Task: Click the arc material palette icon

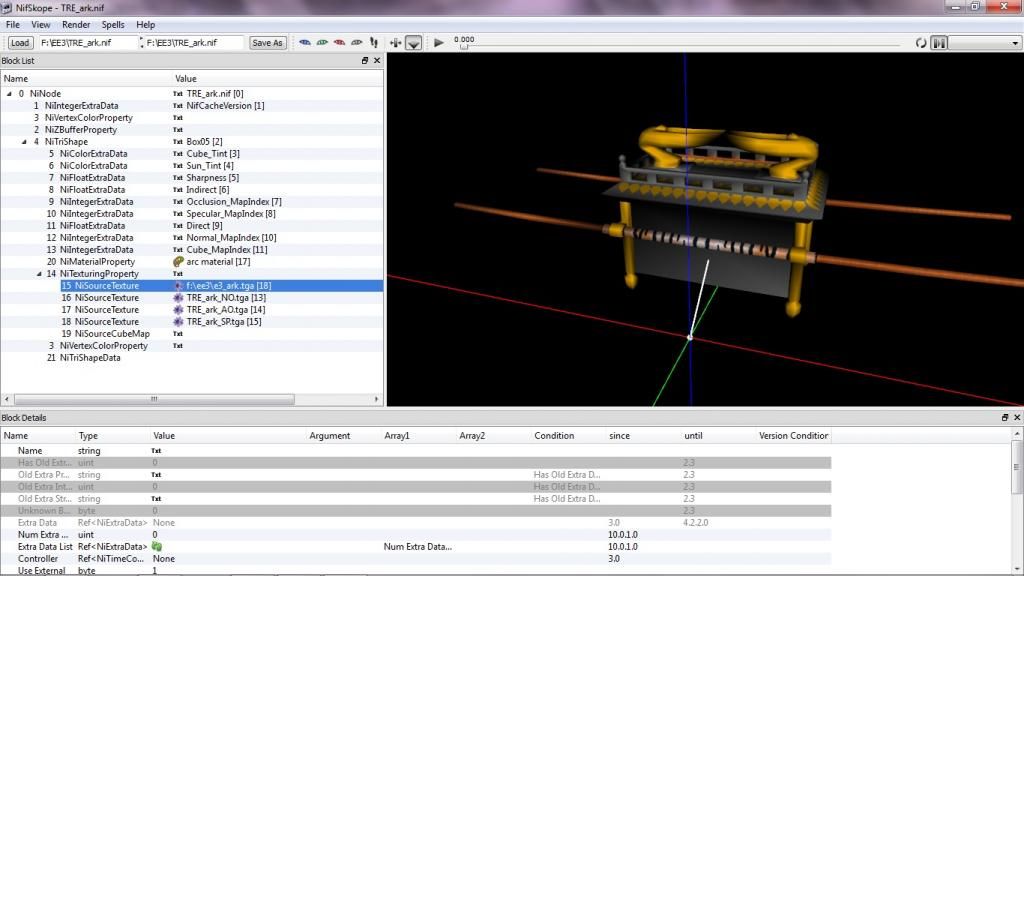Action: pyautogui.click(x=178, y=262)
